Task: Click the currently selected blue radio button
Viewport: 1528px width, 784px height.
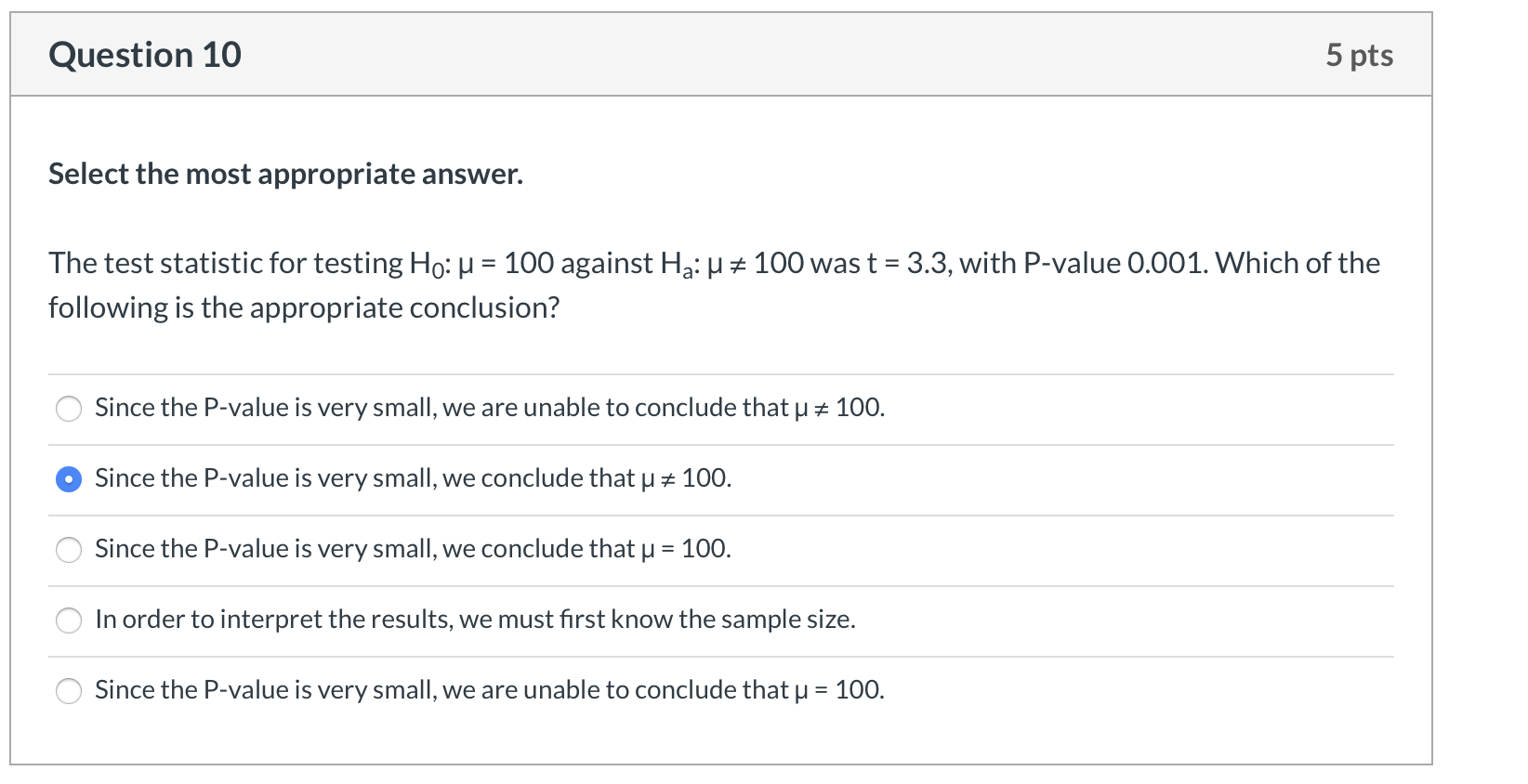Action: (x=69, y=479)
